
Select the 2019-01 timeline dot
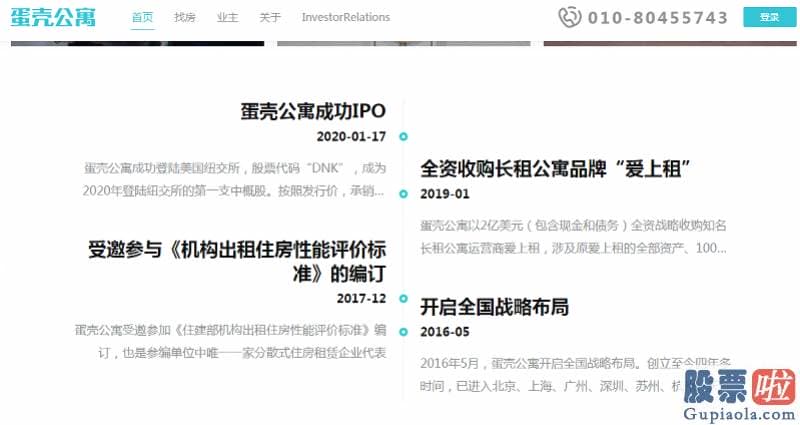(x=404, y=194)
